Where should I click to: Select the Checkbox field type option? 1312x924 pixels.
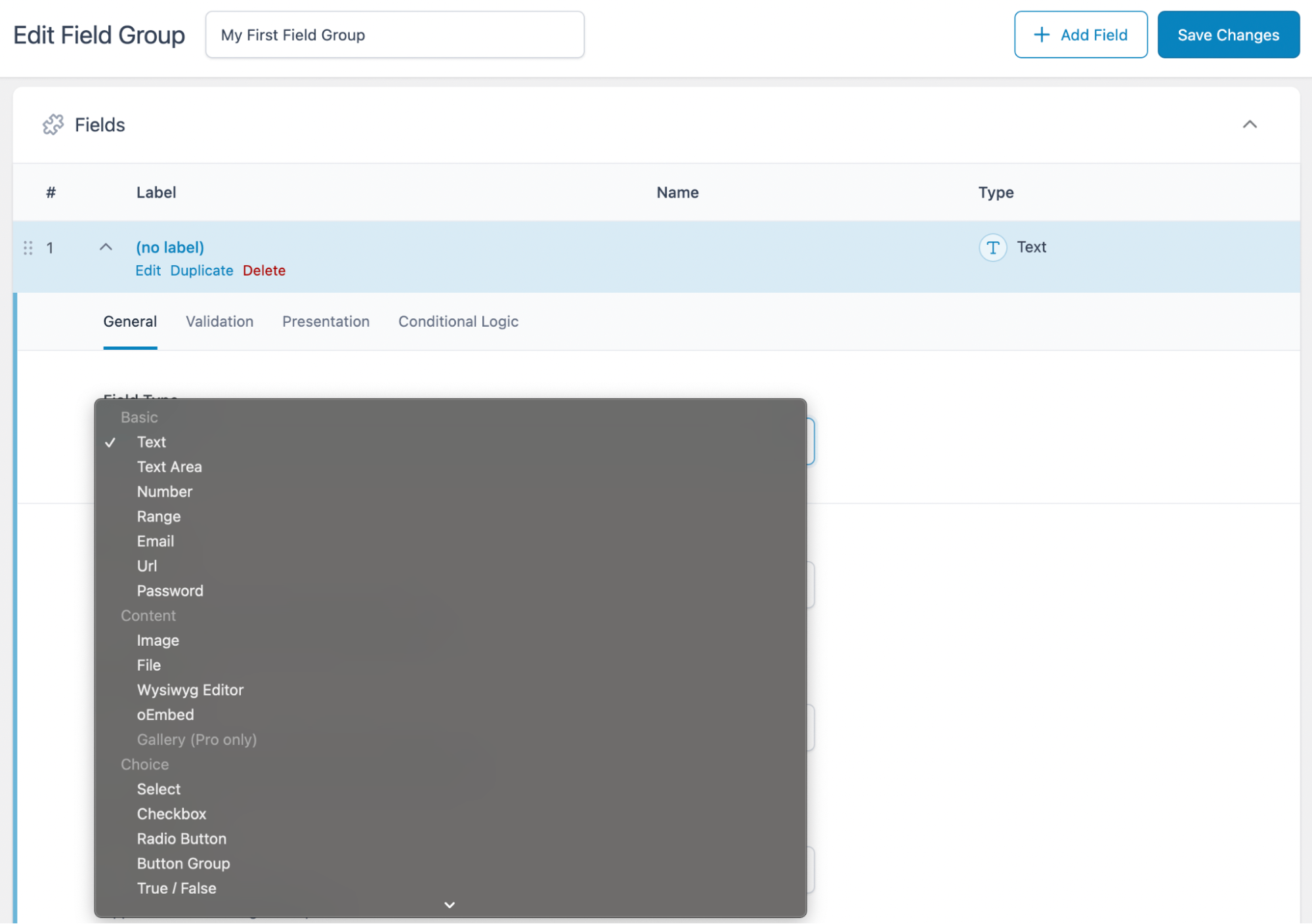click(171, 814)
